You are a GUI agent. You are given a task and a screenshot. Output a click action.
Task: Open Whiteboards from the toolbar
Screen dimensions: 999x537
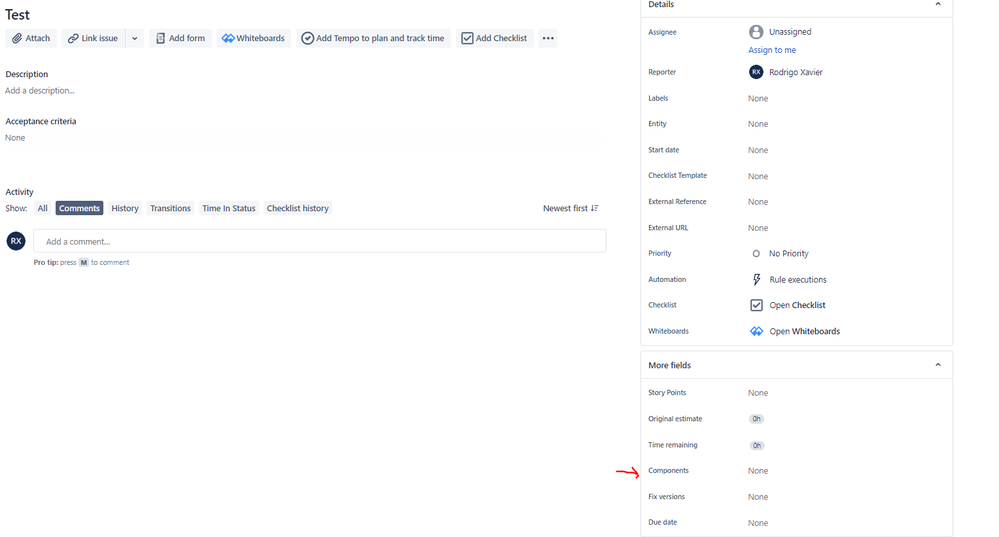point(254,38)
